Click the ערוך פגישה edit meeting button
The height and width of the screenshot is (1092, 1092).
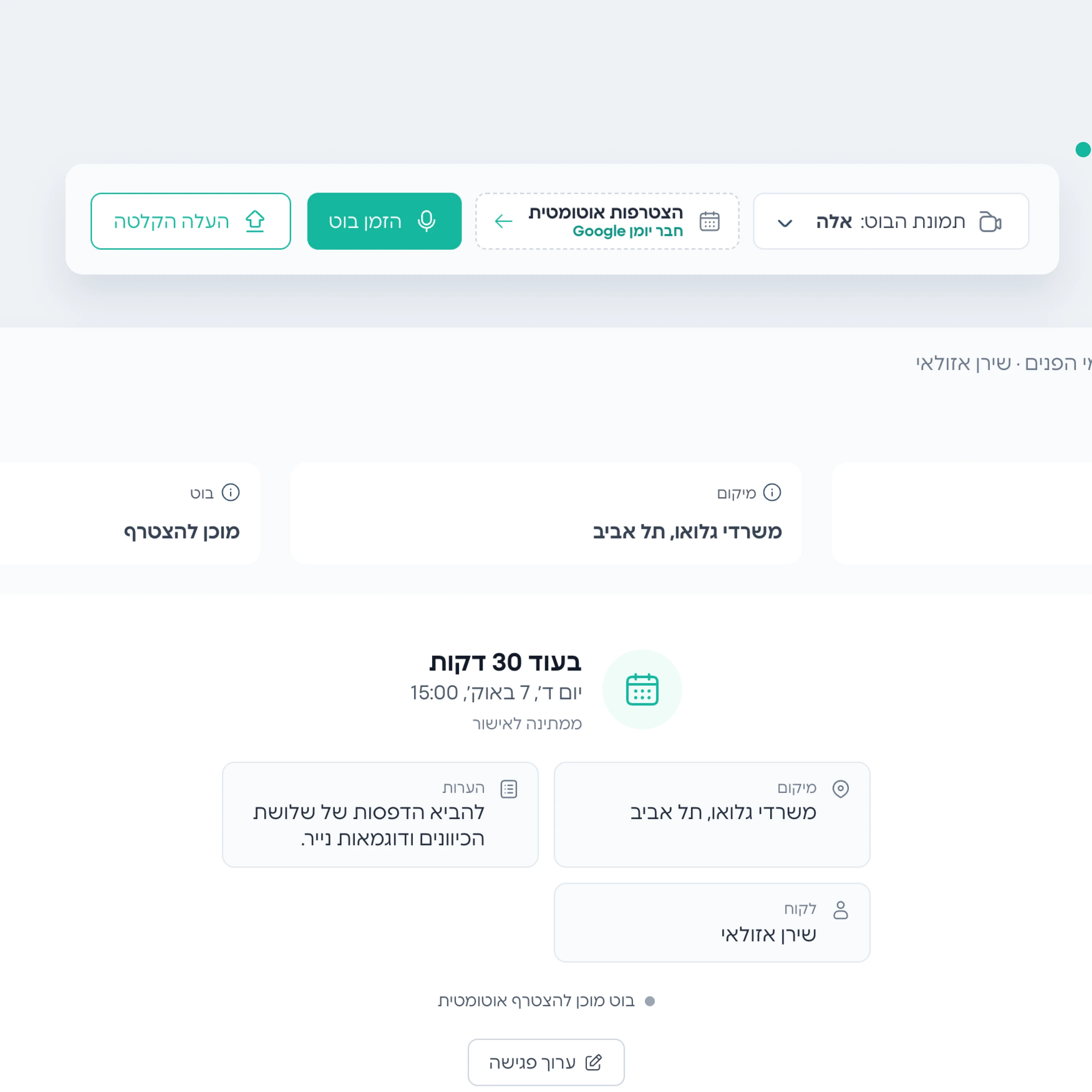click(x=546, y=1062)
